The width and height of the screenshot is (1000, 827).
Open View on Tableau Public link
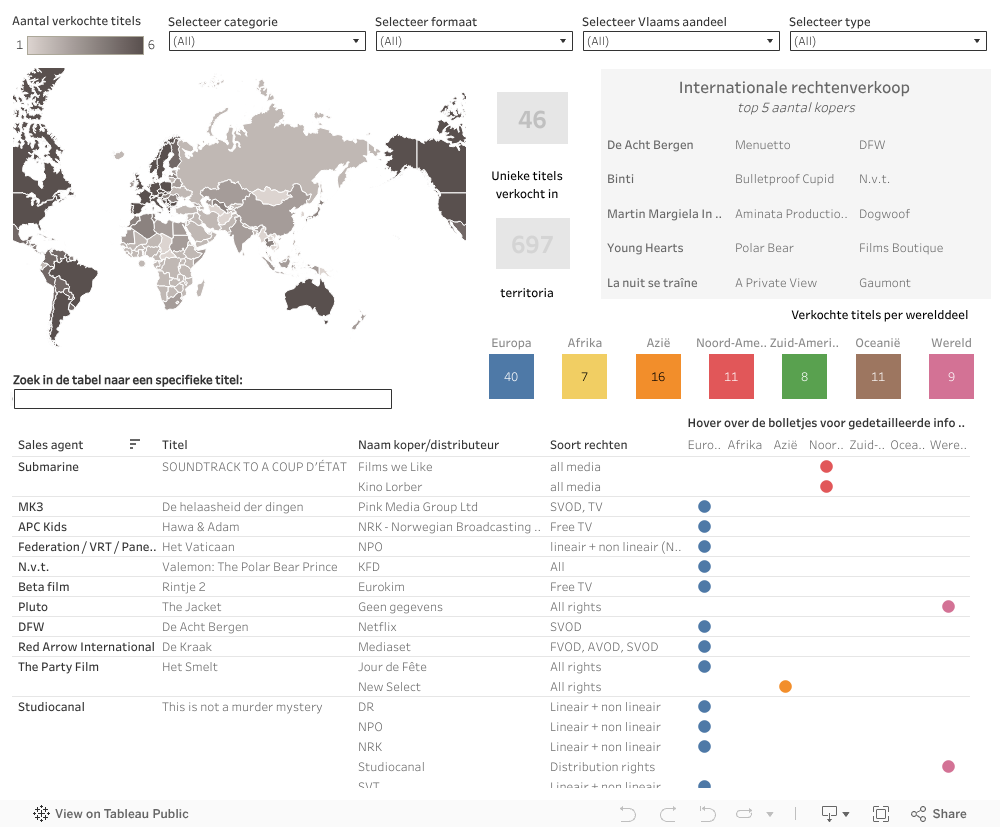(111, 814)
